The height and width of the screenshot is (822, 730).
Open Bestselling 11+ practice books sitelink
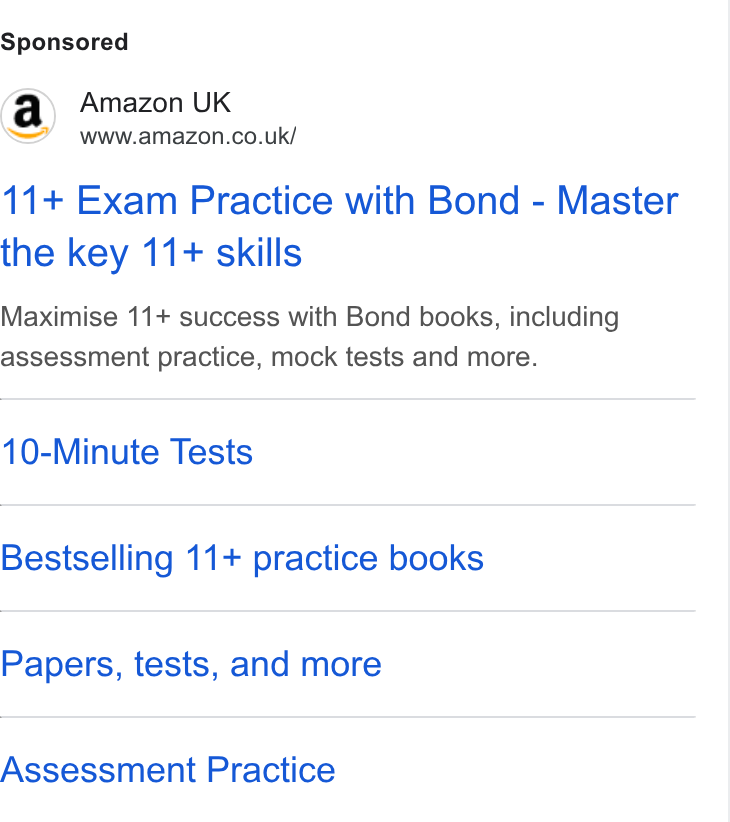click(x=242, y=558)
